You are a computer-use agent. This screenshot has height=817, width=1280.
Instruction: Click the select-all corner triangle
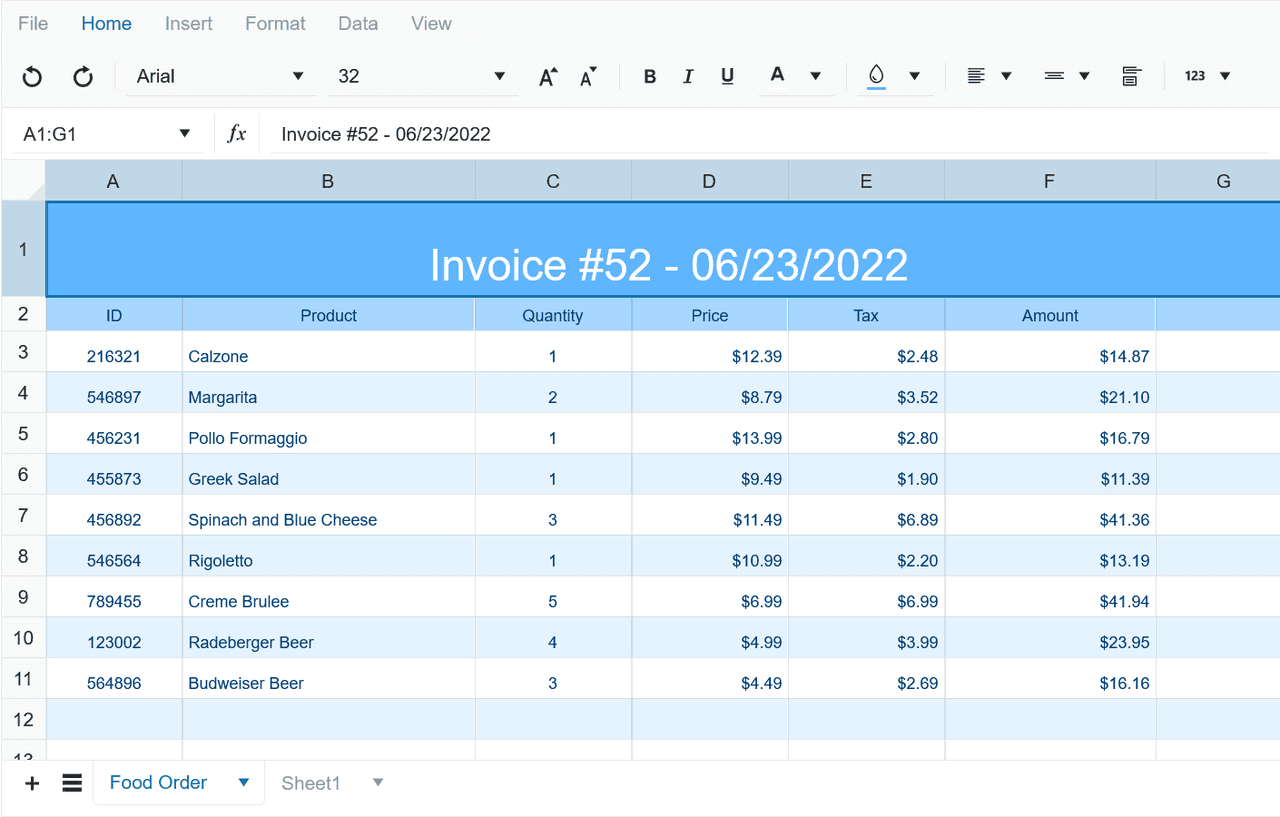click(x=24, y=180)
